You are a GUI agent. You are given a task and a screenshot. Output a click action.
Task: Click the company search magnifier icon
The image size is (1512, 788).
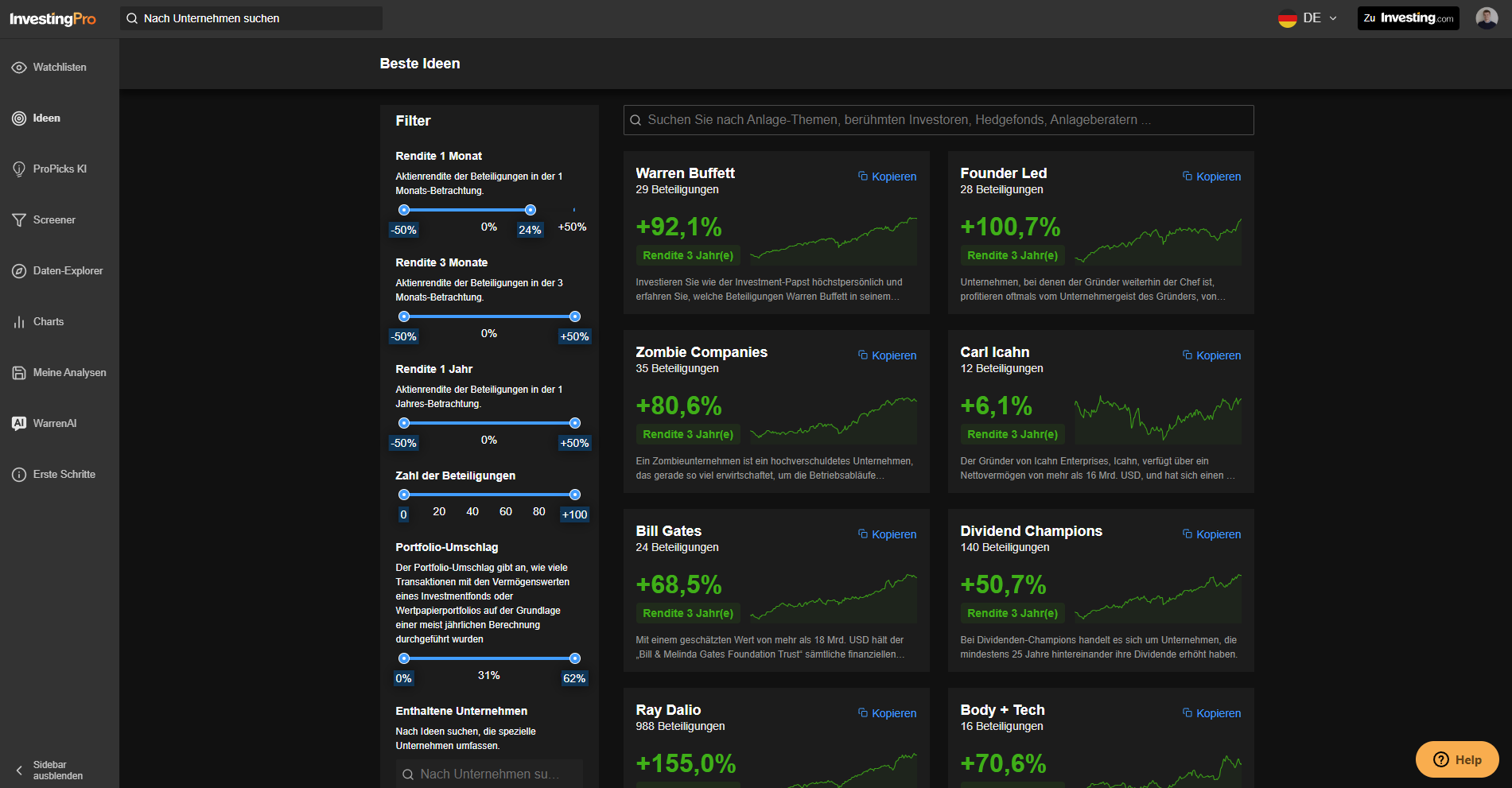tap(132, 18)
